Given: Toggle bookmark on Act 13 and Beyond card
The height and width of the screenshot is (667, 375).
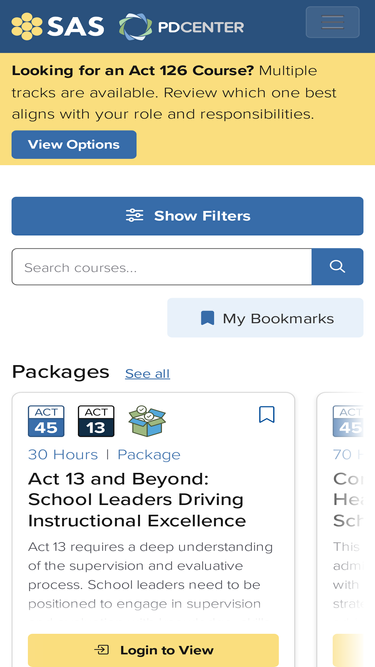Looking at the screenshot, I should click(267, 415).
